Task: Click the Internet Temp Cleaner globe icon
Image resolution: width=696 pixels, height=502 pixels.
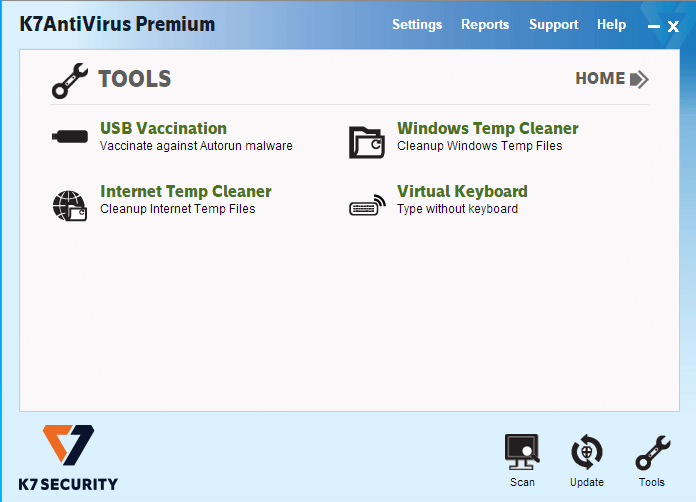Action: tap(70, 206)
